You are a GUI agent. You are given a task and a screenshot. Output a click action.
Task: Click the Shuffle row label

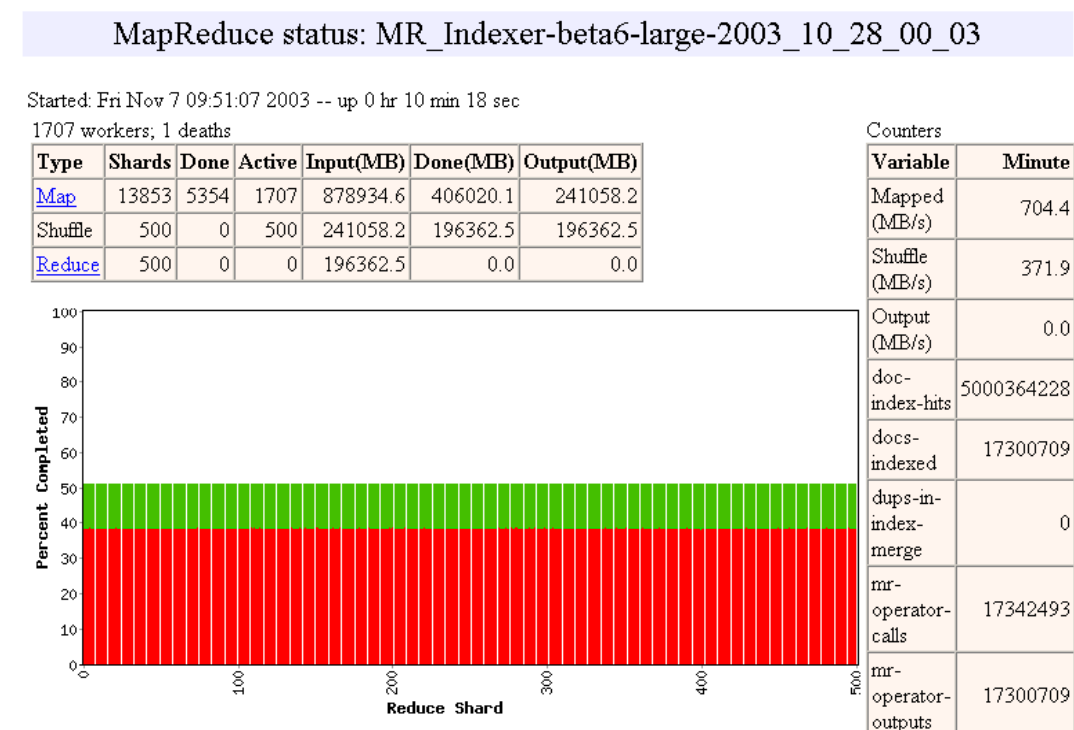point(64,230)
